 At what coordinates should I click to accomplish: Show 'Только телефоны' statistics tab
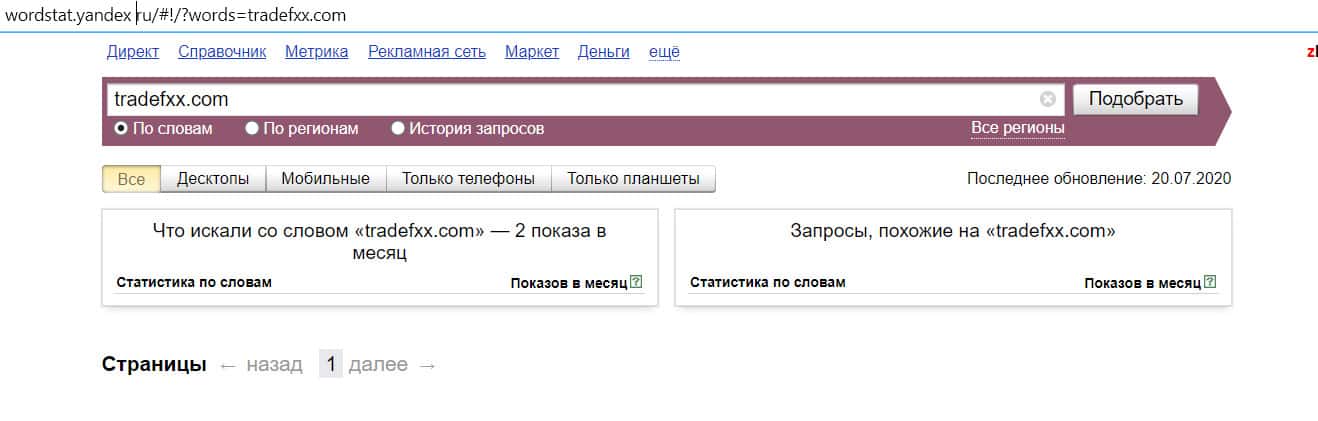click(468, 179)
